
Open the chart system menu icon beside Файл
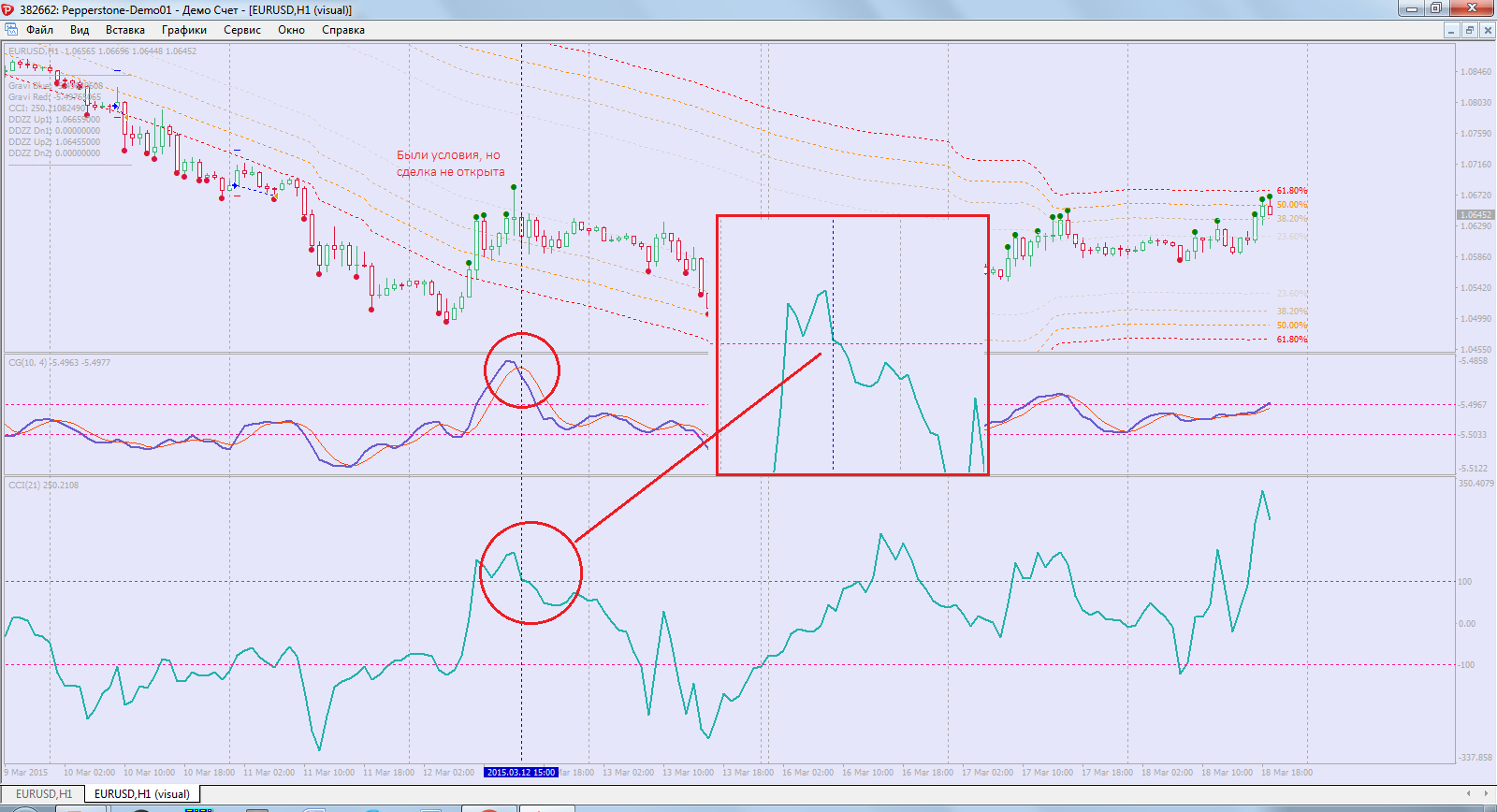11,30
